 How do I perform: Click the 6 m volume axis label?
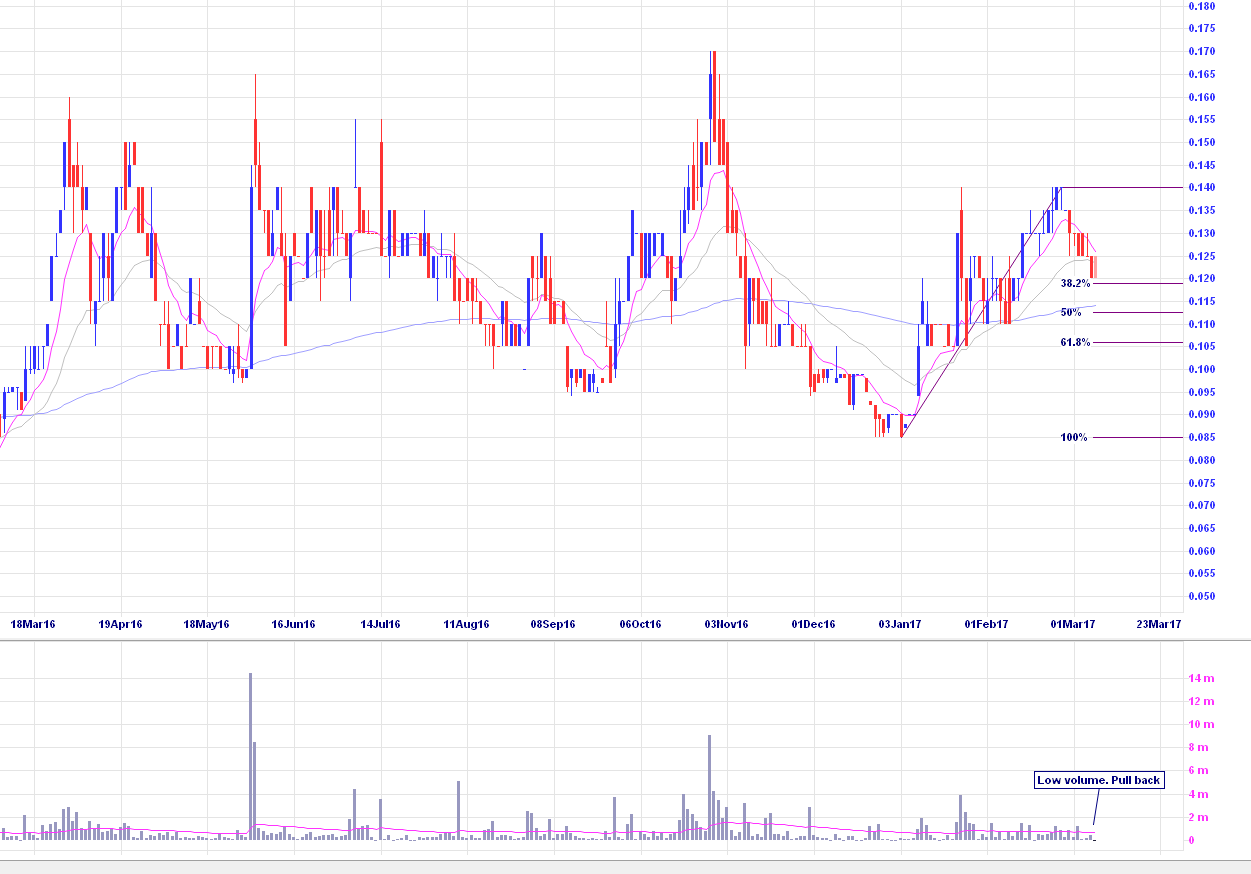point(1198,771)
